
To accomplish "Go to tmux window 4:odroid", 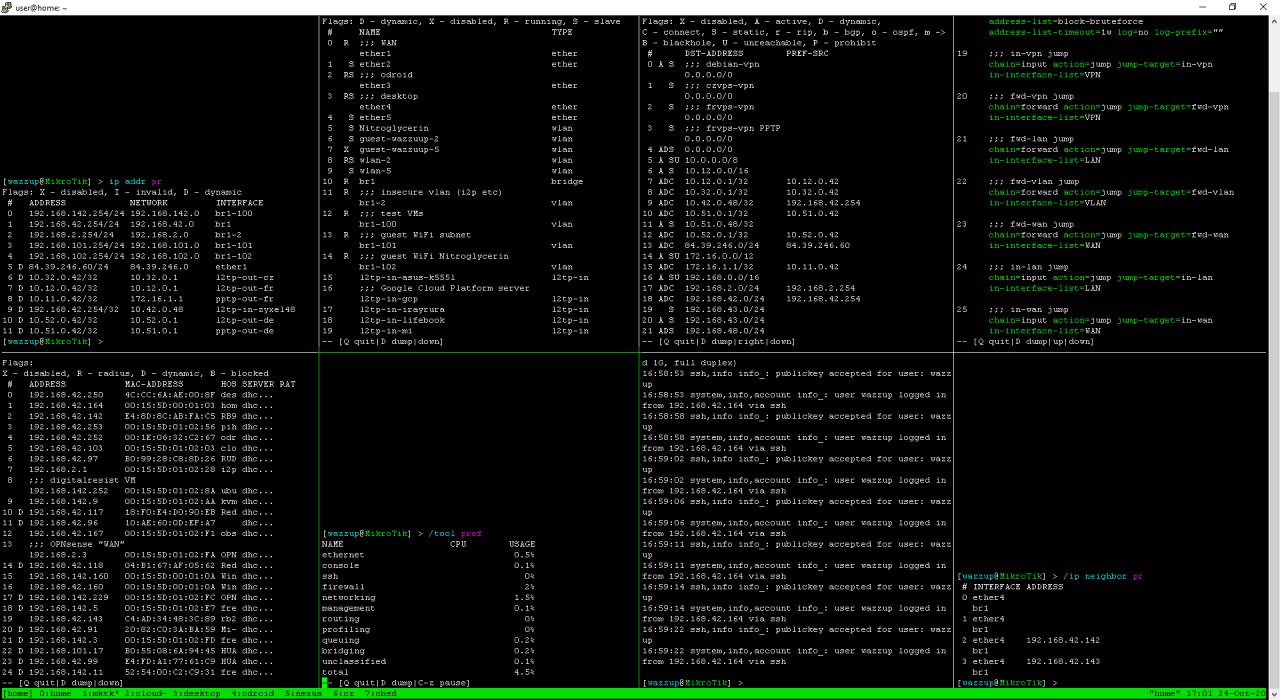I will (253, 692).
